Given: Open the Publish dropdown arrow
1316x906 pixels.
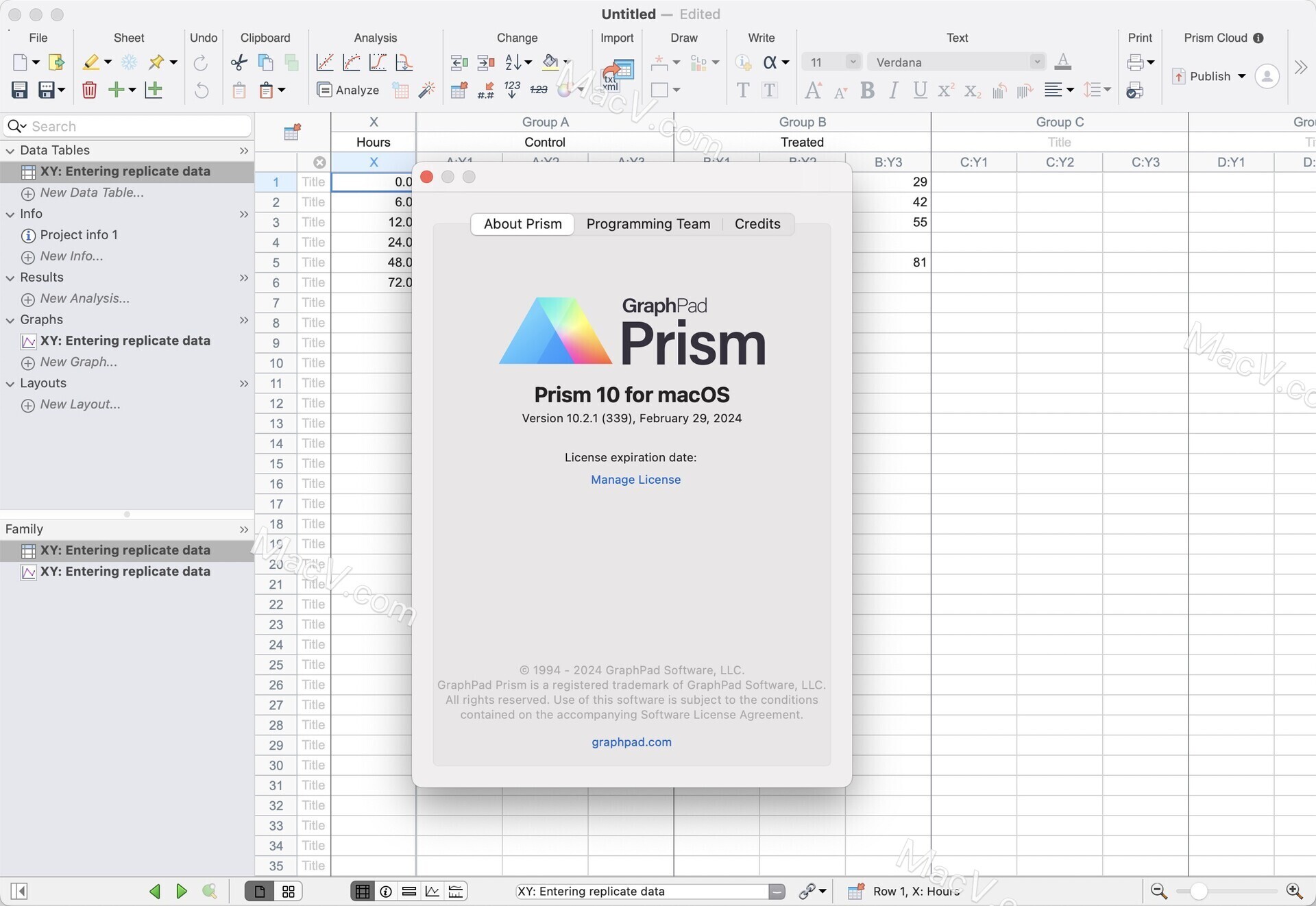Looking at the screenshot, I should [1241, 76].
